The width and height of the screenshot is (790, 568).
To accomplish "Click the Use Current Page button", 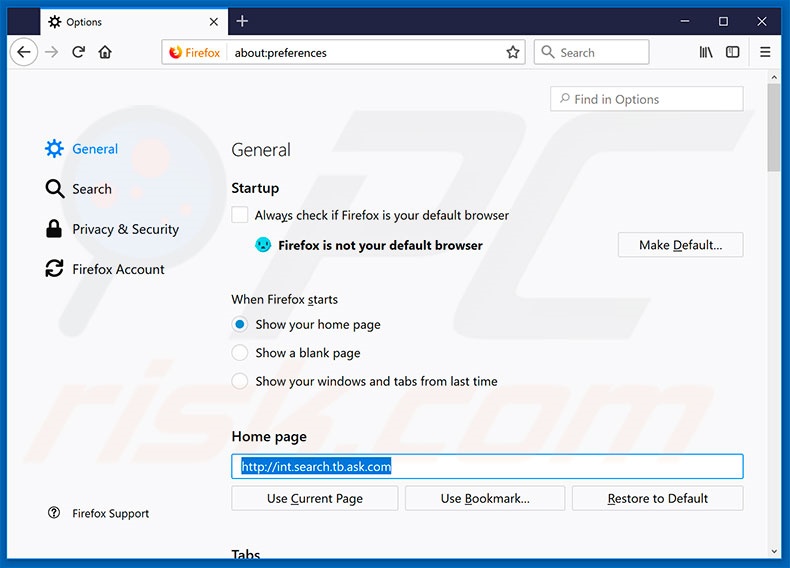I will (315, 498).
